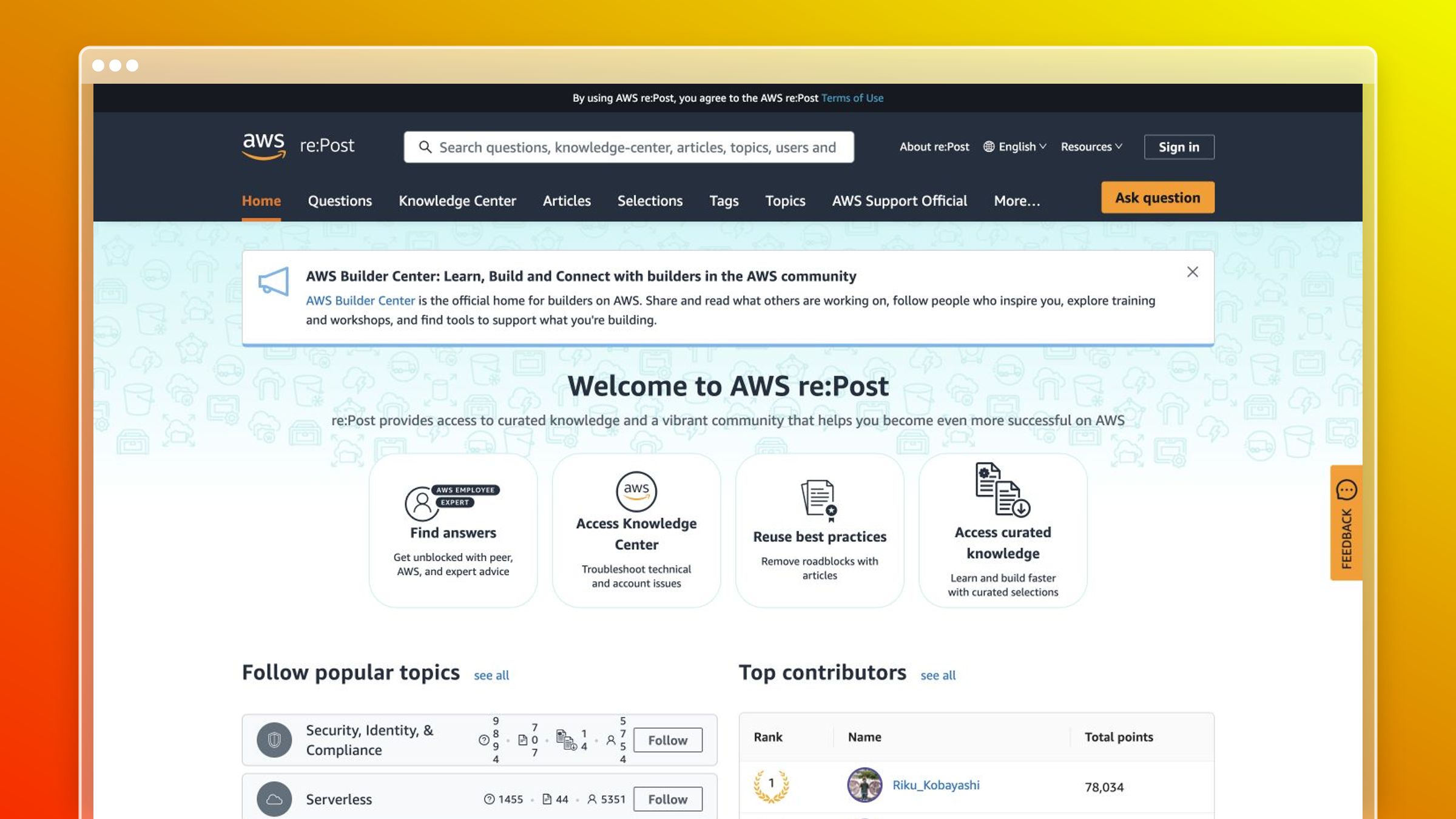Click the search magnifier icon
Image resolution: width=1456 pixels, height=819 pixels.
coord(425,147)
